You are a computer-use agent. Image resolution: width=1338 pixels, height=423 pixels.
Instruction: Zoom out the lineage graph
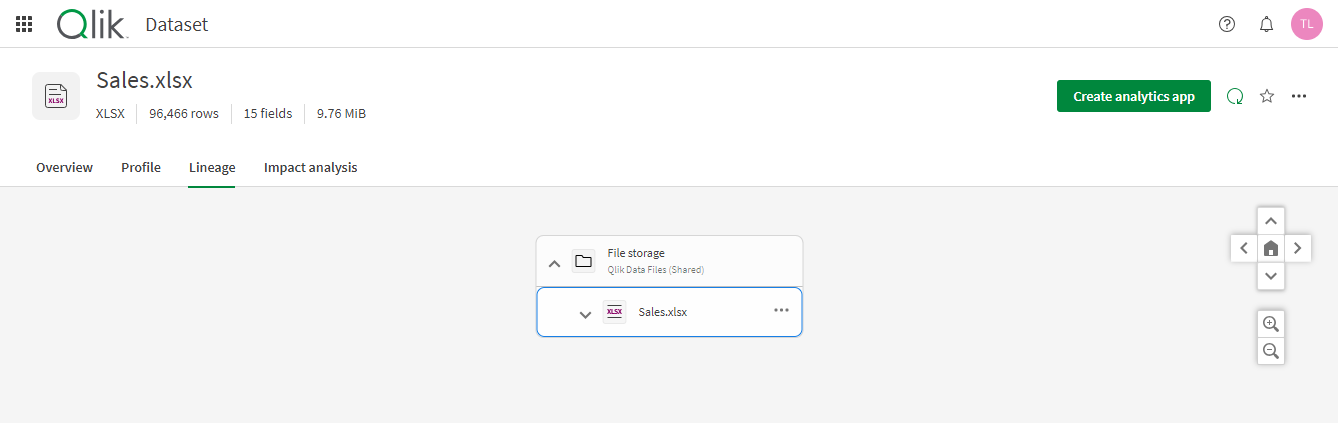[1271, 351]
